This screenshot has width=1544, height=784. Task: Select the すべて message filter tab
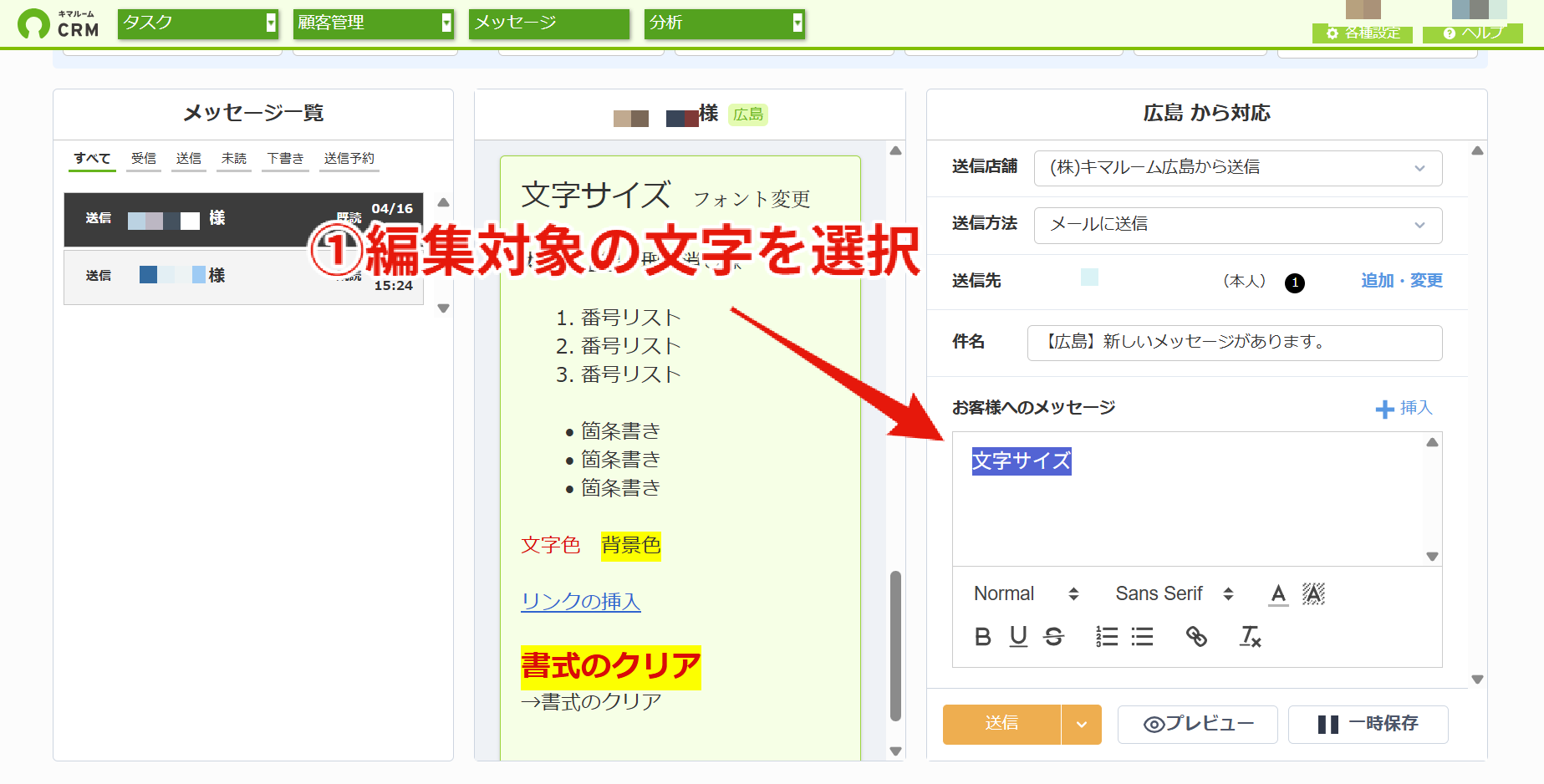92,159
